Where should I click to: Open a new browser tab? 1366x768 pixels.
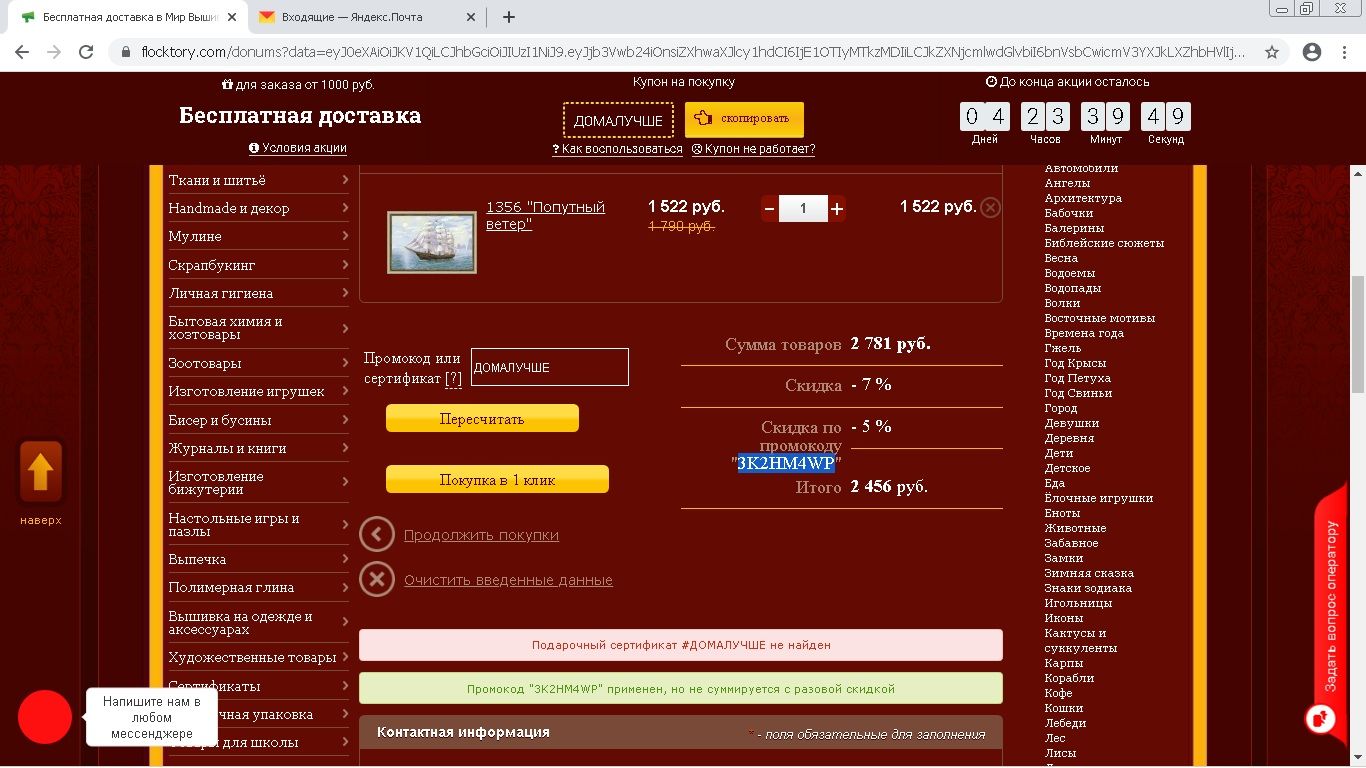pos(508,17)
